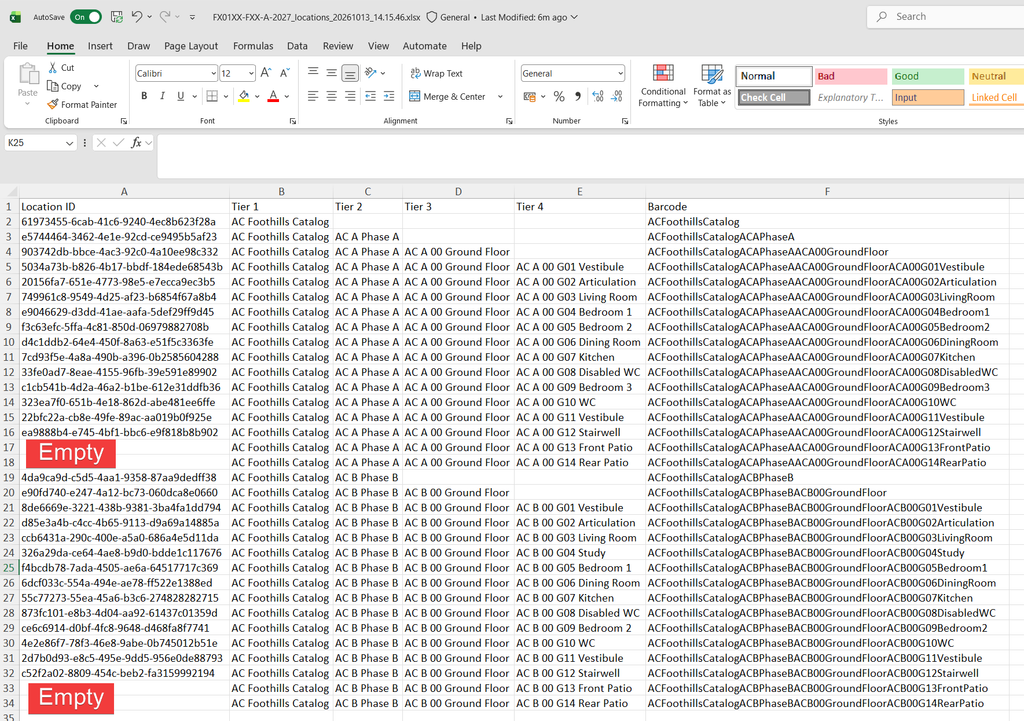The image size is (1024, 721).
Task: Open the Font Color dropdown arrow
Action: pos(287,97)
